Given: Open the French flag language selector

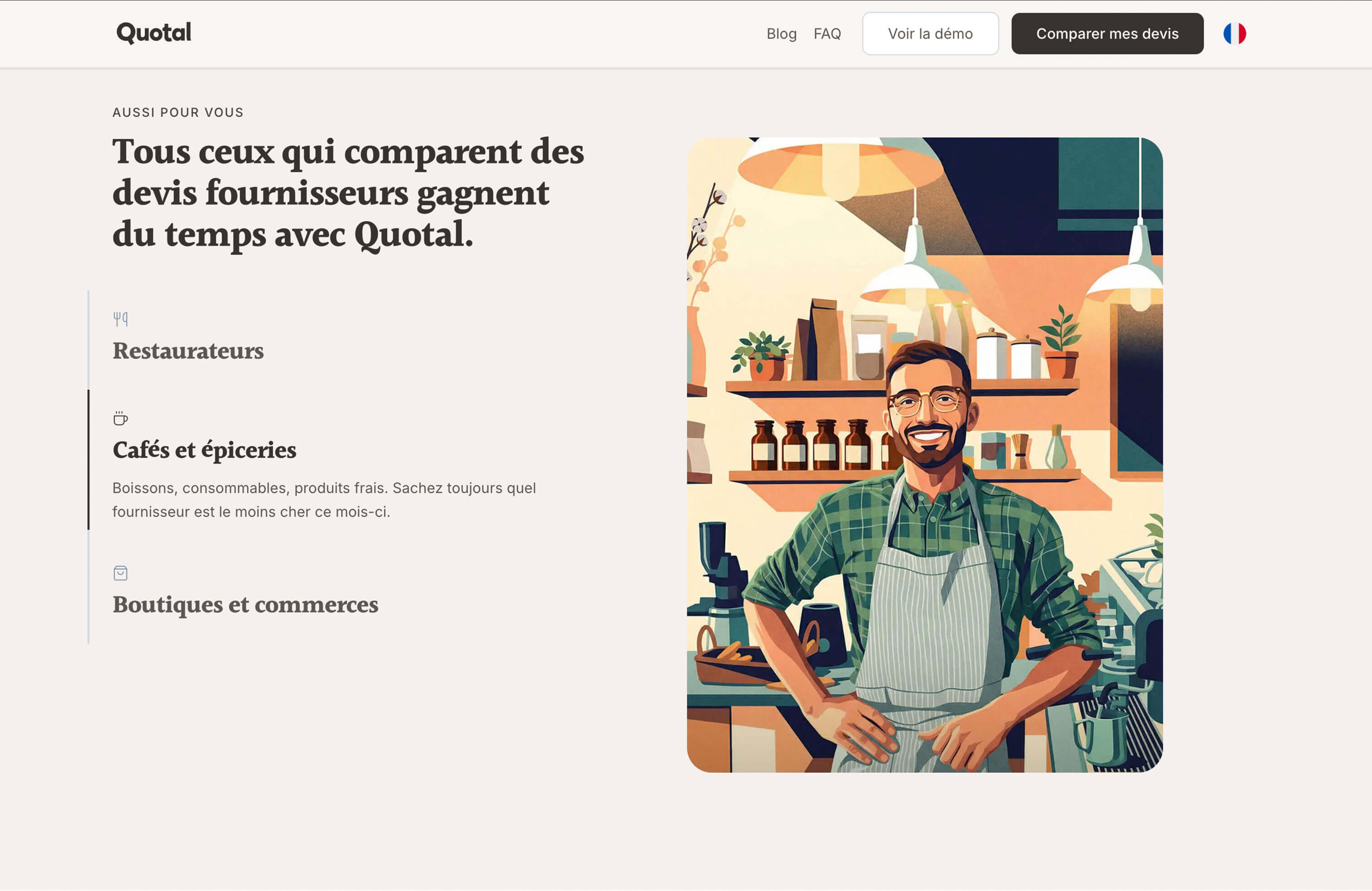Looking at the screenshot, I should point(1234,34).
